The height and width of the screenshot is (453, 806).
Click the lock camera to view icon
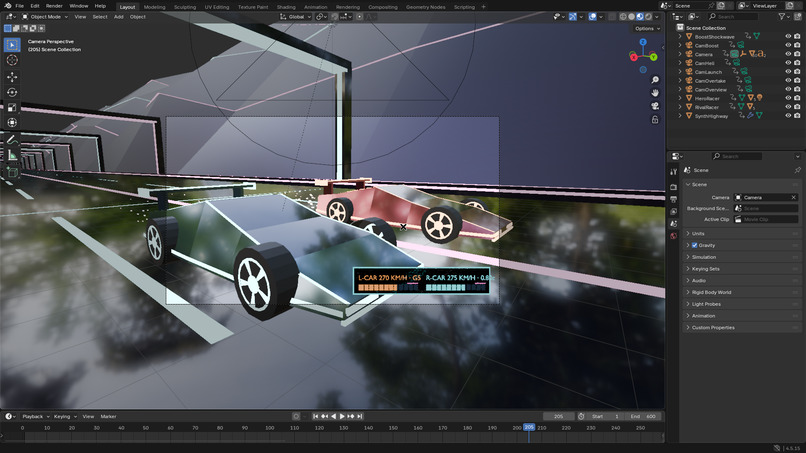point(655,119)
